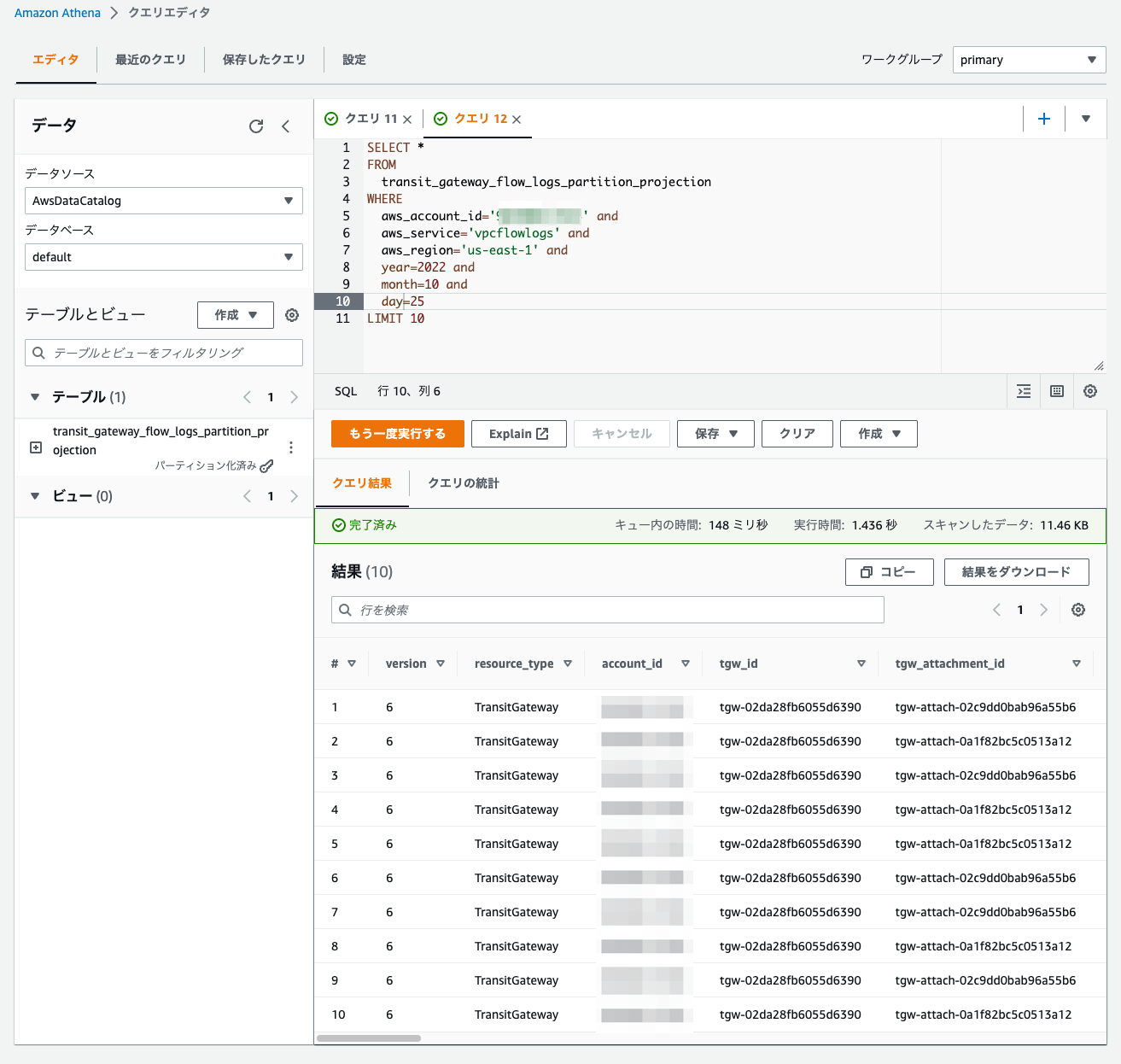Click the パーティション化済み link icon
Screen dimensions: 1121x1064
click(x=267, y=465)
